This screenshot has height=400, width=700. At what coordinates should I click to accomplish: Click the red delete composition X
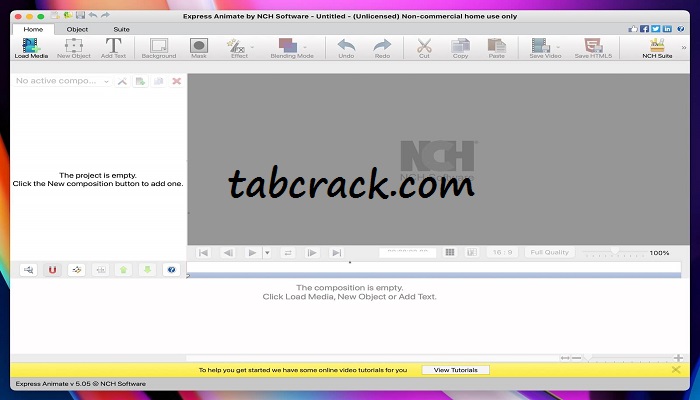(176, 81)
